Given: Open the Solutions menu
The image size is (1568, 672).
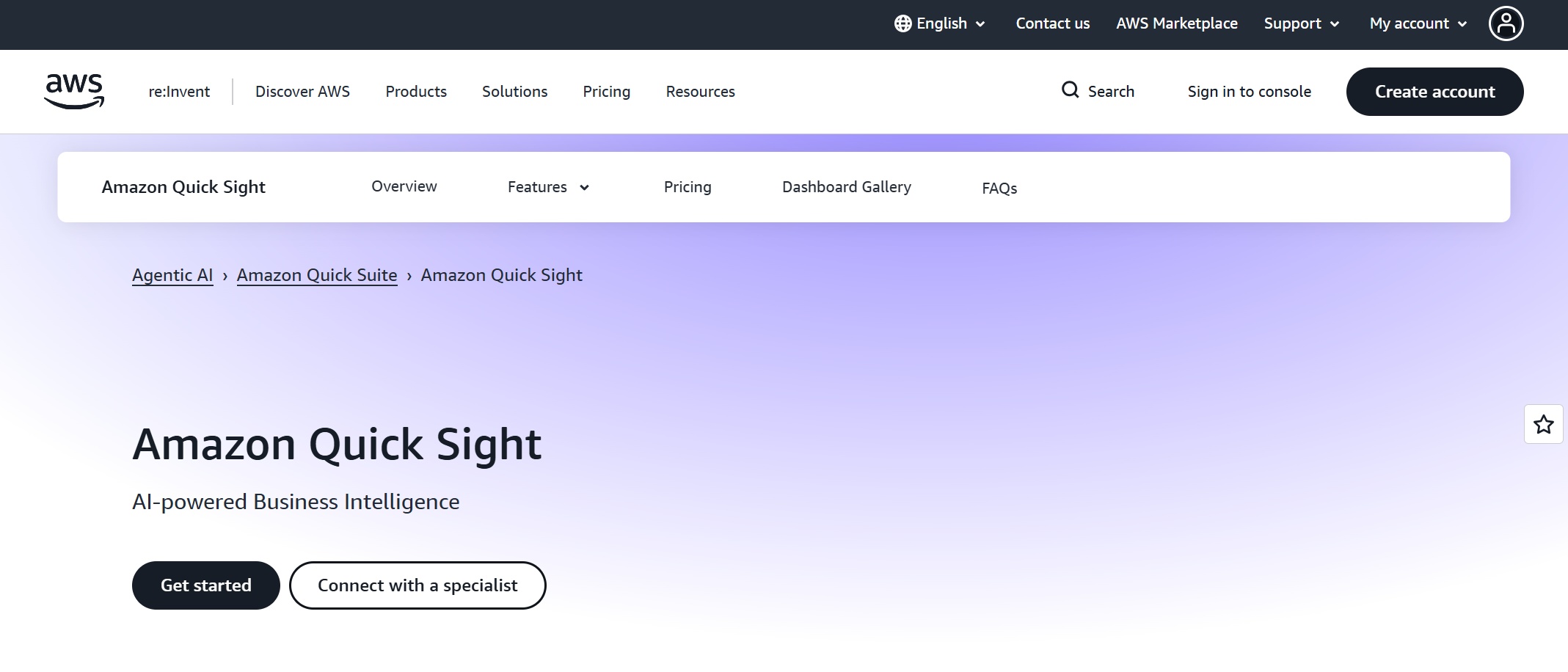Looking at the screenshot, I should (514, 91).
